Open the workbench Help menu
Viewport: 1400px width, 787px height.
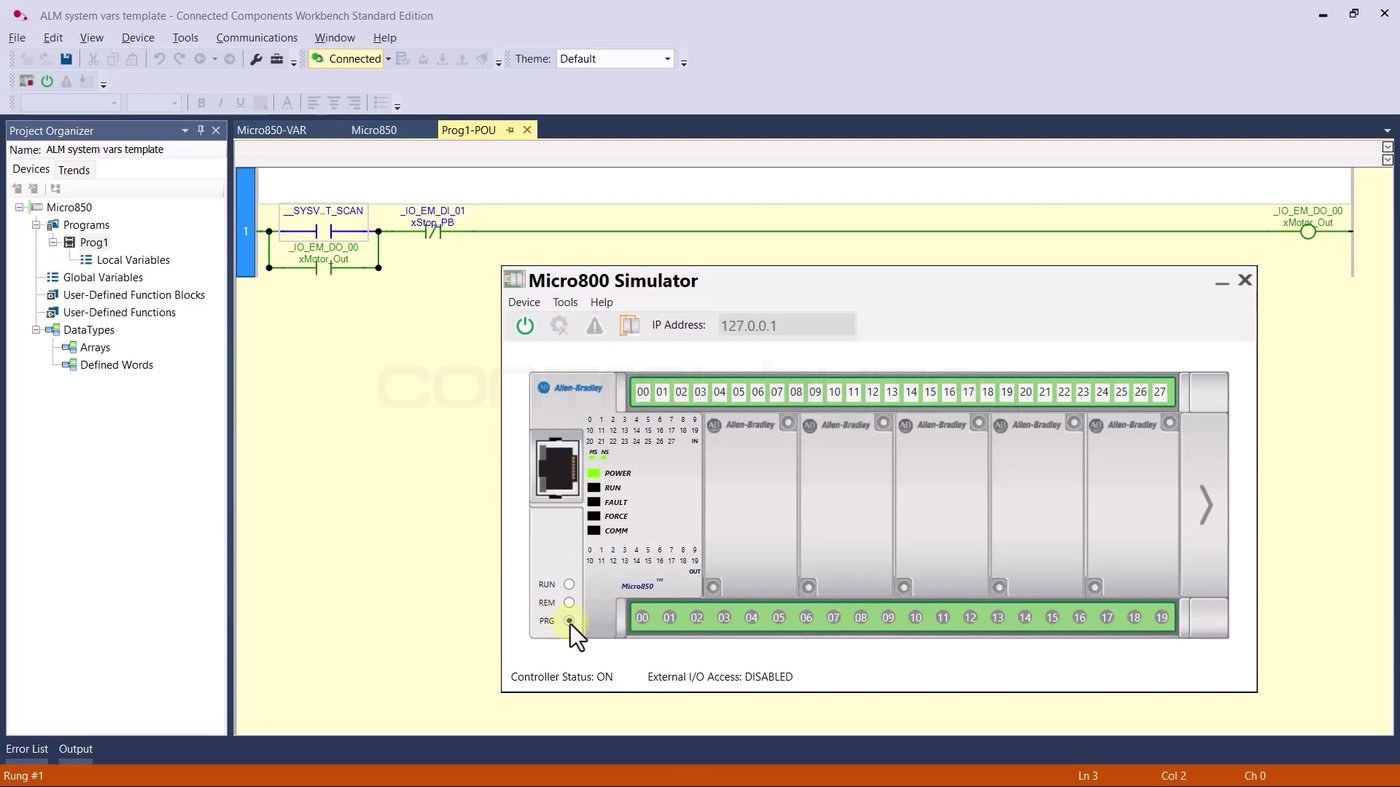click(385, 38)
